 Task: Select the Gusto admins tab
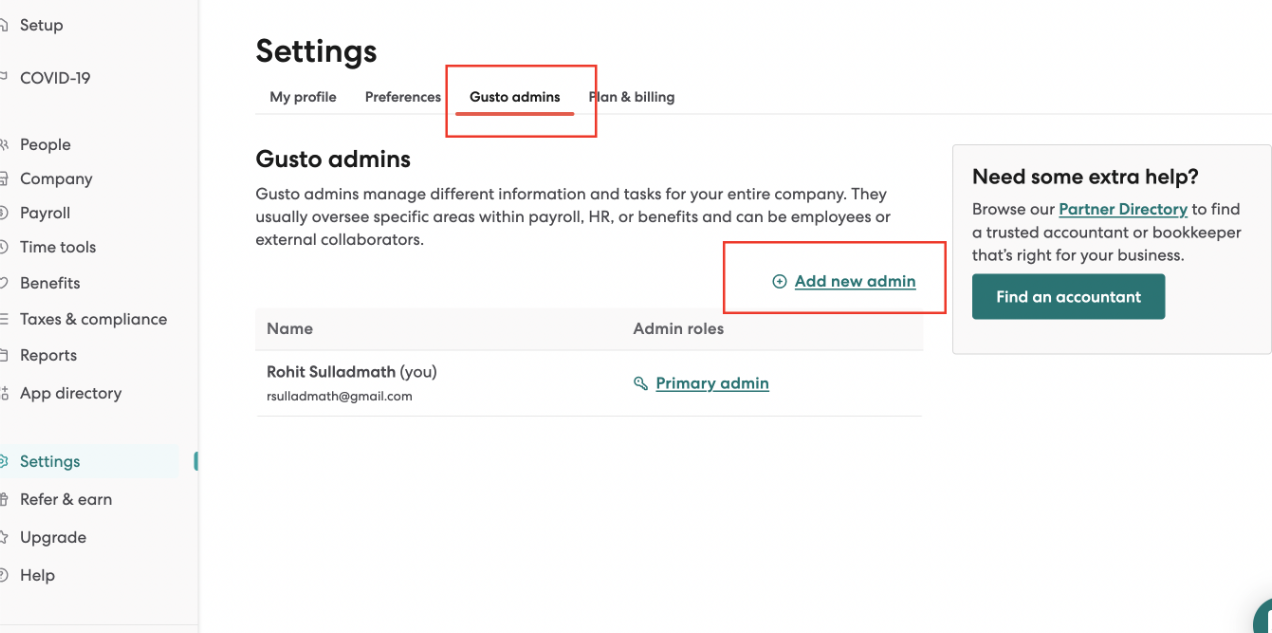[514, 97]
